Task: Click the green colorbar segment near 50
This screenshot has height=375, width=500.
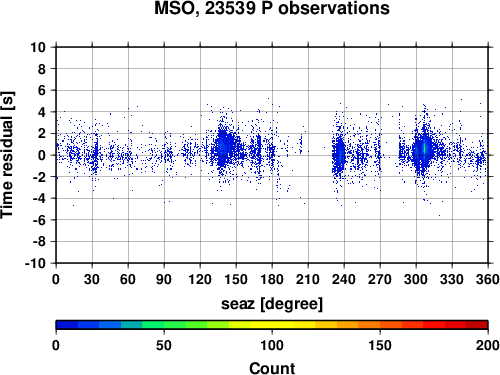Action: (x=163, y=325)
